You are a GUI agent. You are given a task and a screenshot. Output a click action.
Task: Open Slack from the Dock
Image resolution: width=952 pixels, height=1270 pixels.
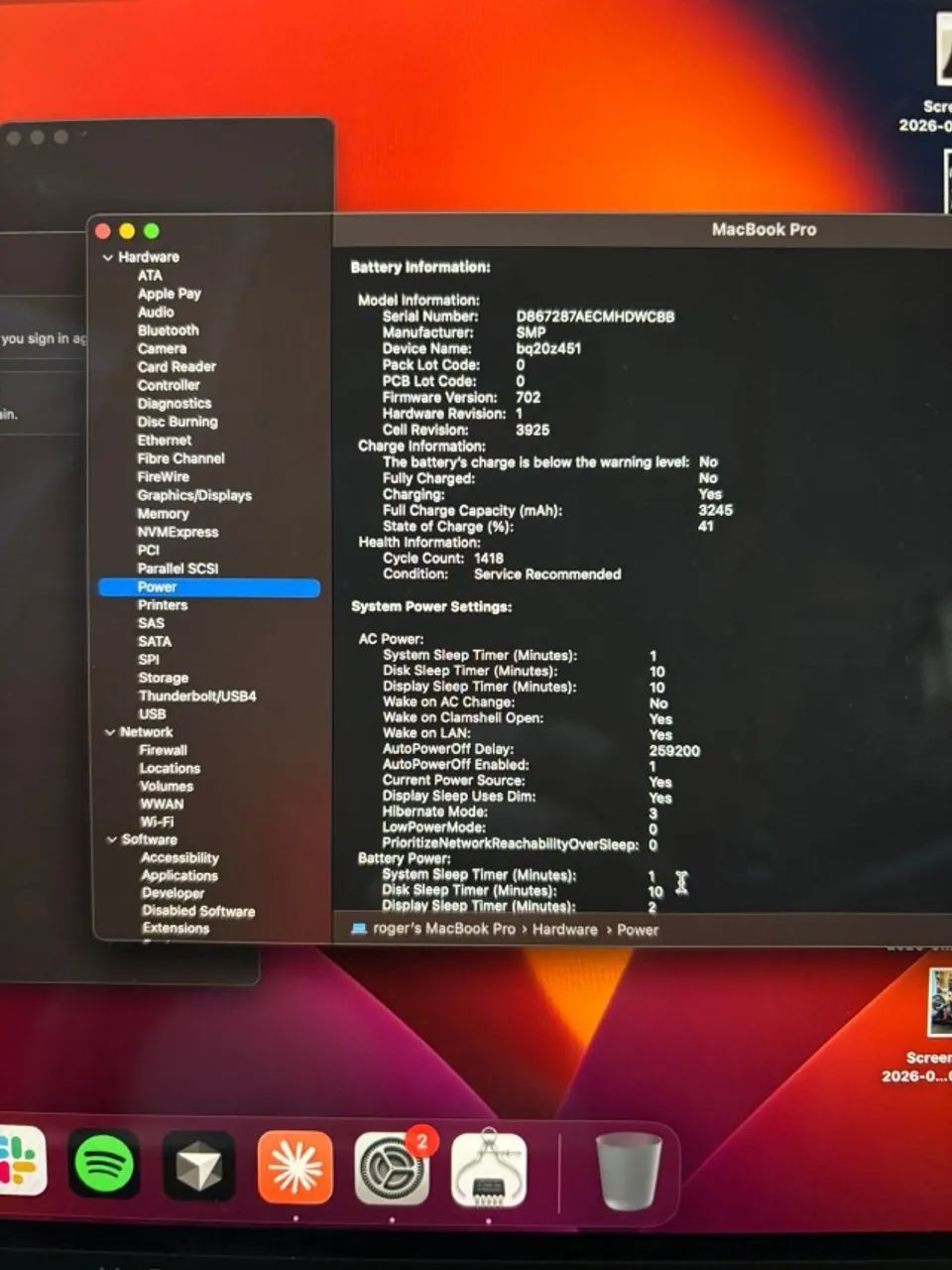(22, 1162)
